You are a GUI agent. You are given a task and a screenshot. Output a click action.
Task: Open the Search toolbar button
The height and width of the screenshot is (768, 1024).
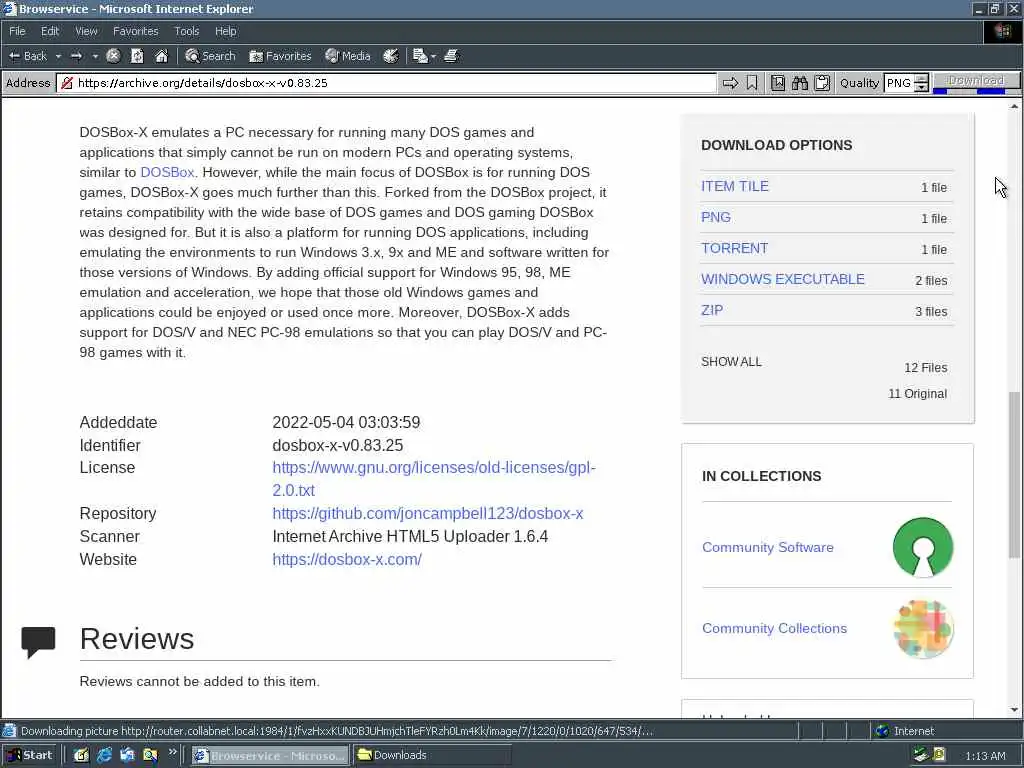[210, 56]
